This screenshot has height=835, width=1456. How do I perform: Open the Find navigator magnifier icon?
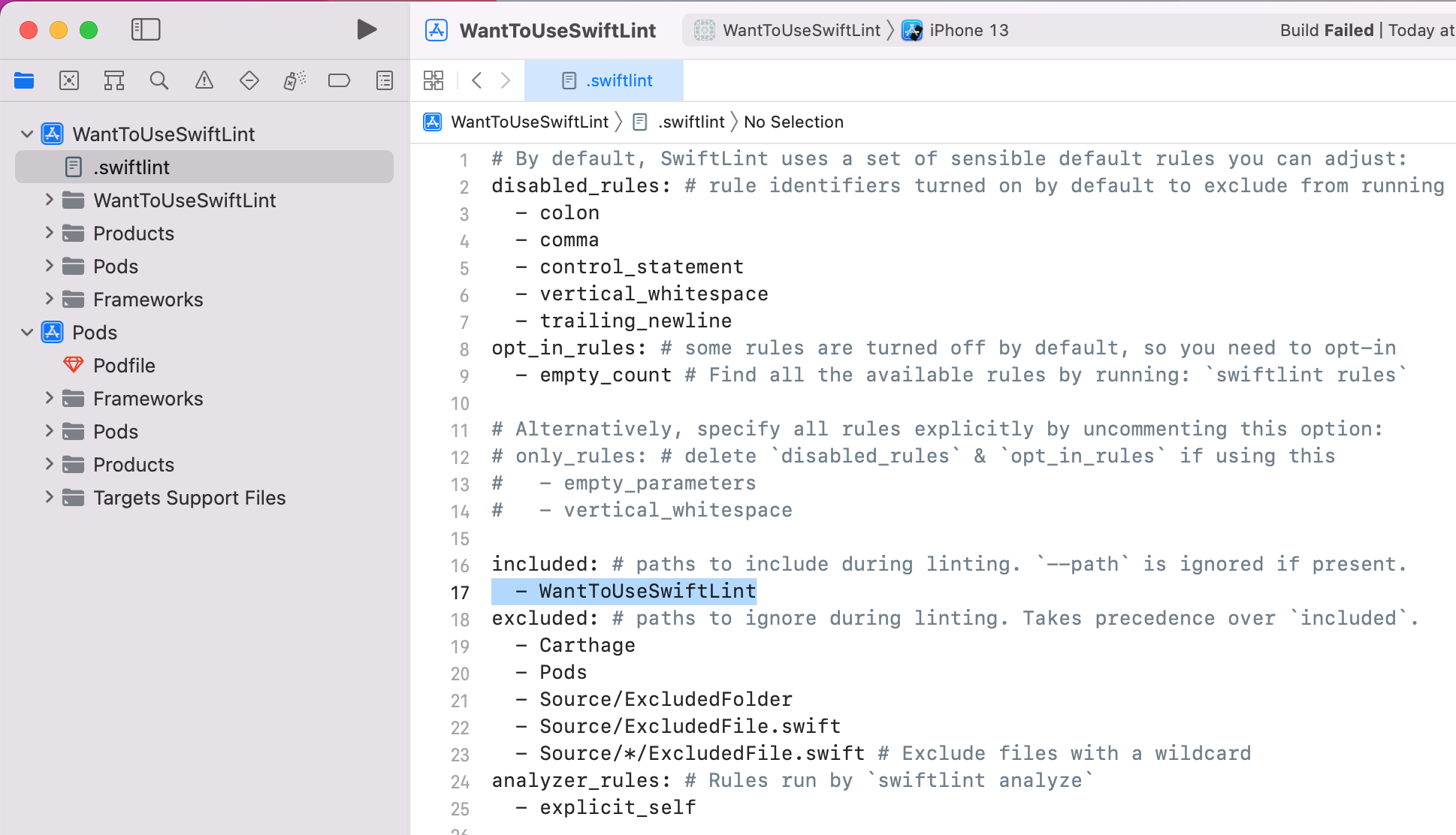tap(159, 80)
